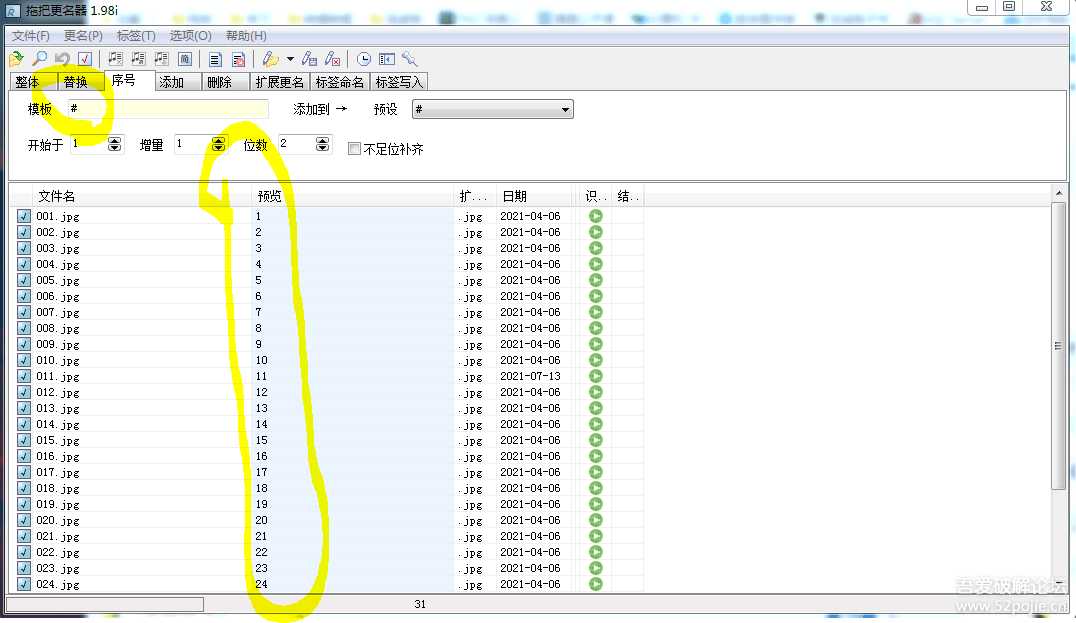Open the 预设 preset dropdown

(x=566, y=109)
